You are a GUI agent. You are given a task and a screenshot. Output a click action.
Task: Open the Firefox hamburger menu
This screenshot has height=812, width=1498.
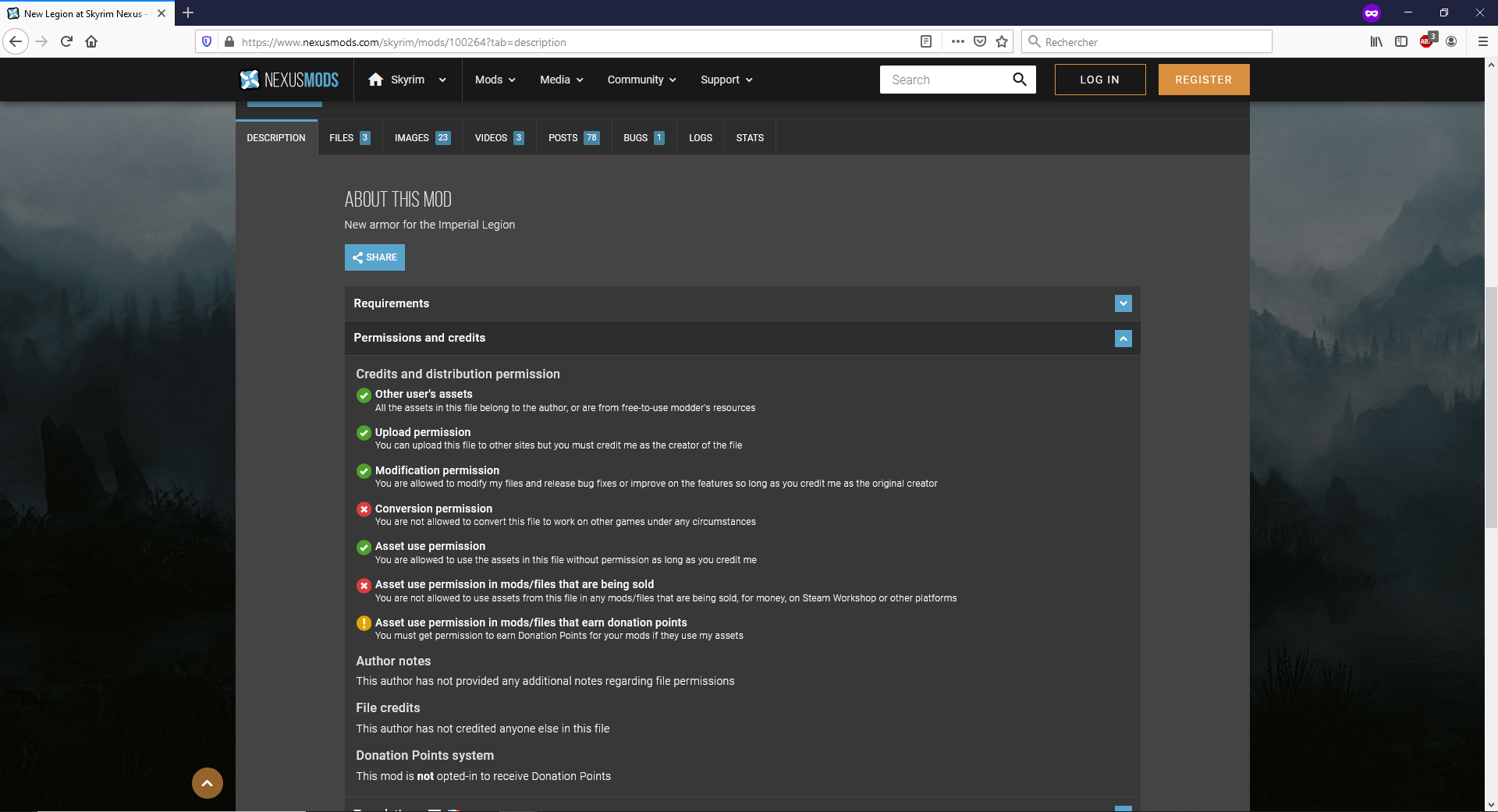1483,41
